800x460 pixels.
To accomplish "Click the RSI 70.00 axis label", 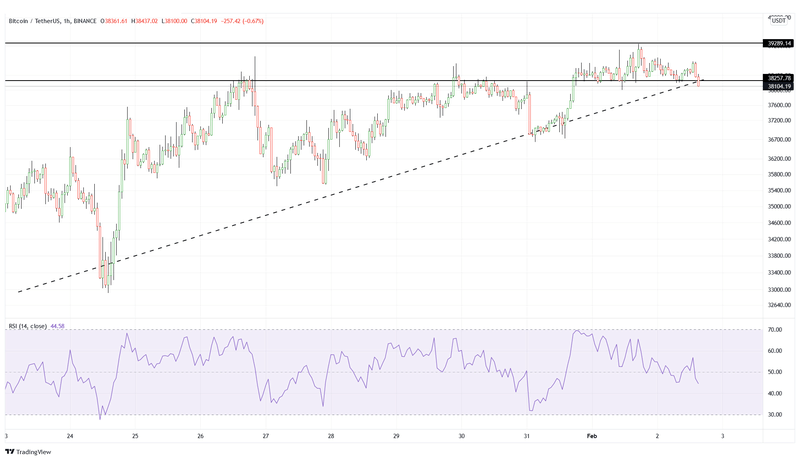I will 775,330.
